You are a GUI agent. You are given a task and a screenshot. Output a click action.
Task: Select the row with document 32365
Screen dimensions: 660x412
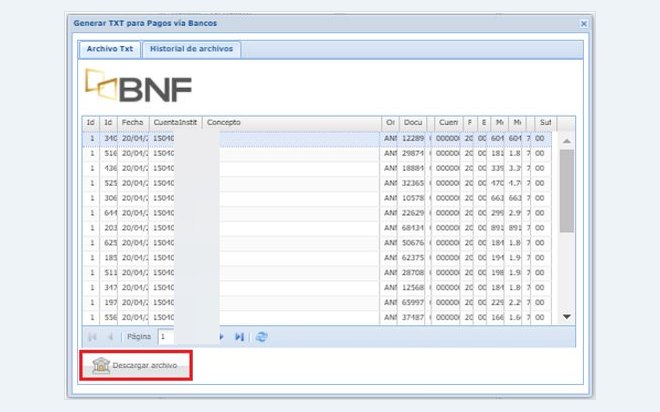pyautogui.click(x=317, y=183)
